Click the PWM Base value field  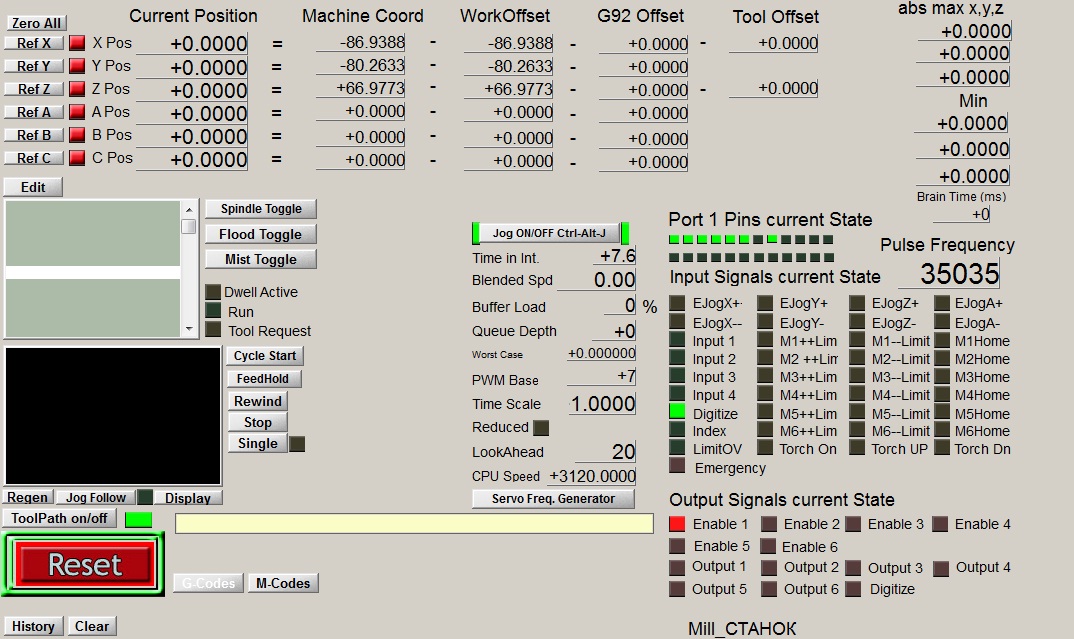click(601, 376)
